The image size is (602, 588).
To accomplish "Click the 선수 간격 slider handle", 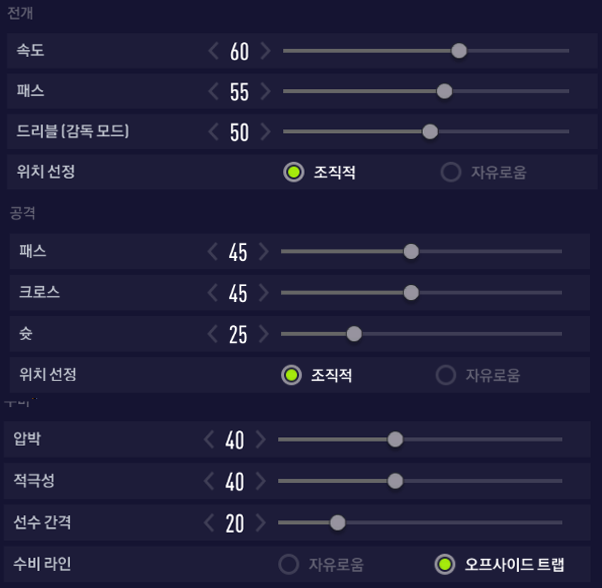I will pyautogui.click(x=337, y=522).
